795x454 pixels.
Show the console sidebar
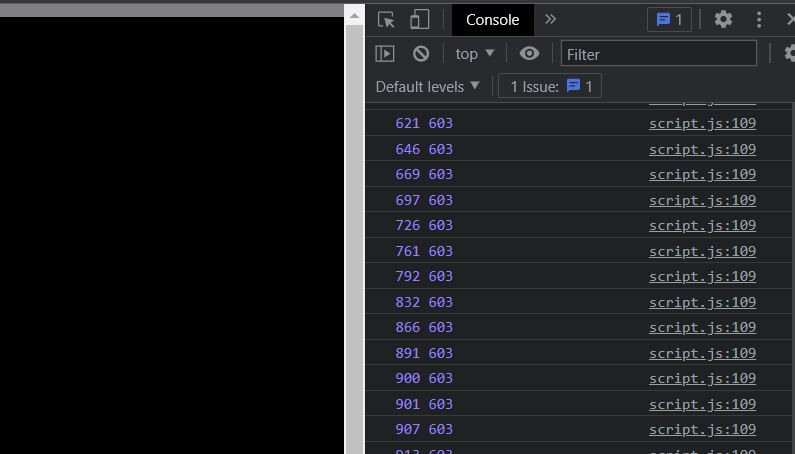click(x=385, y=54)
